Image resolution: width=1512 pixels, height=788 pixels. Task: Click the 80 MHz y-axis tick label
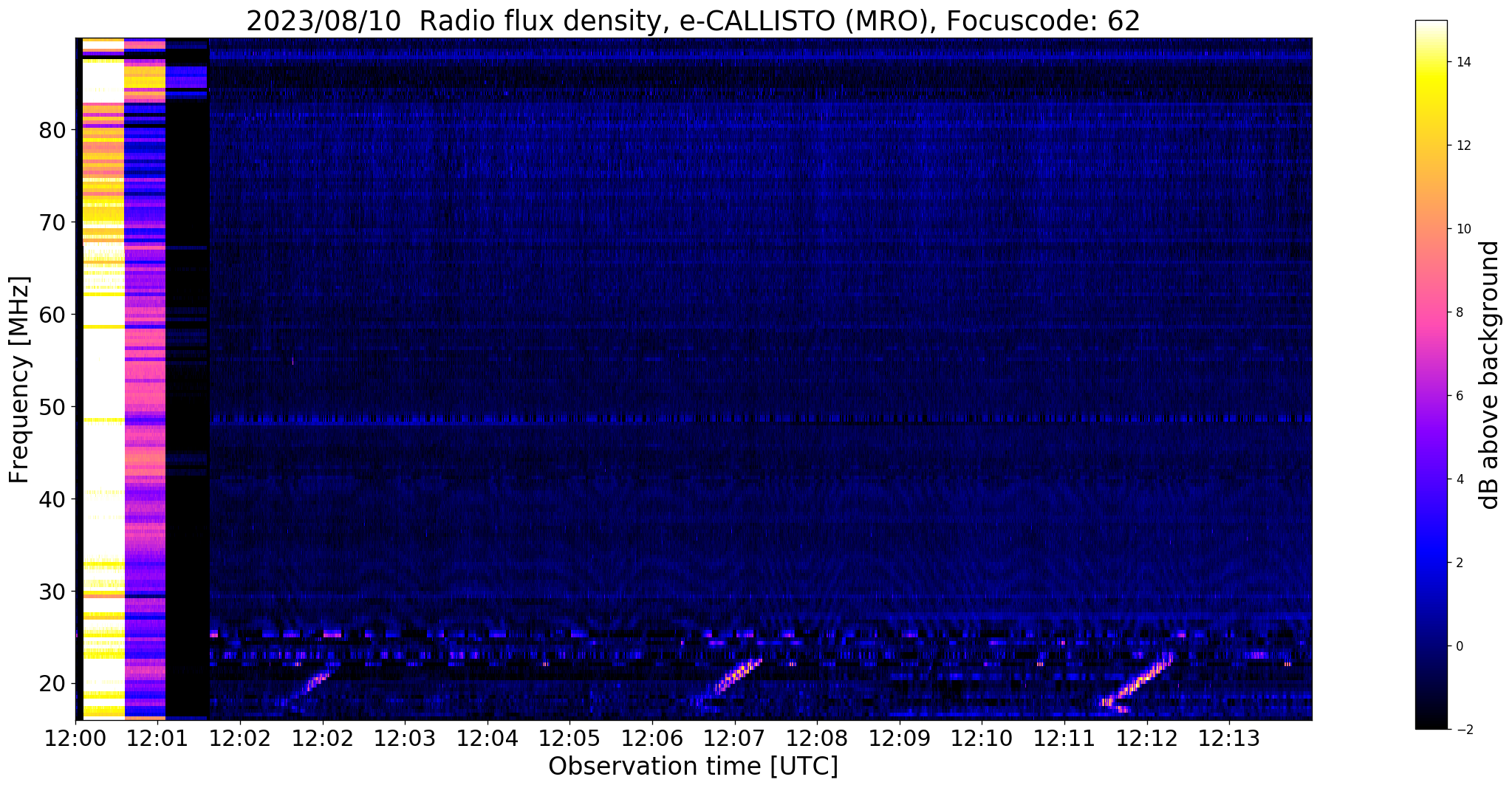[x=52, y=131]
